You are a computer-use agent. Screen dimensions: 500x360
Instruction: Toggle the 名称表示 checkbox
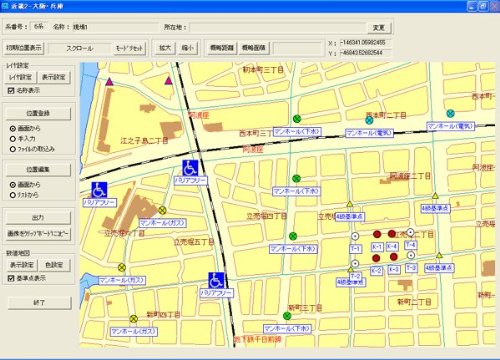(x=11, y=90)
